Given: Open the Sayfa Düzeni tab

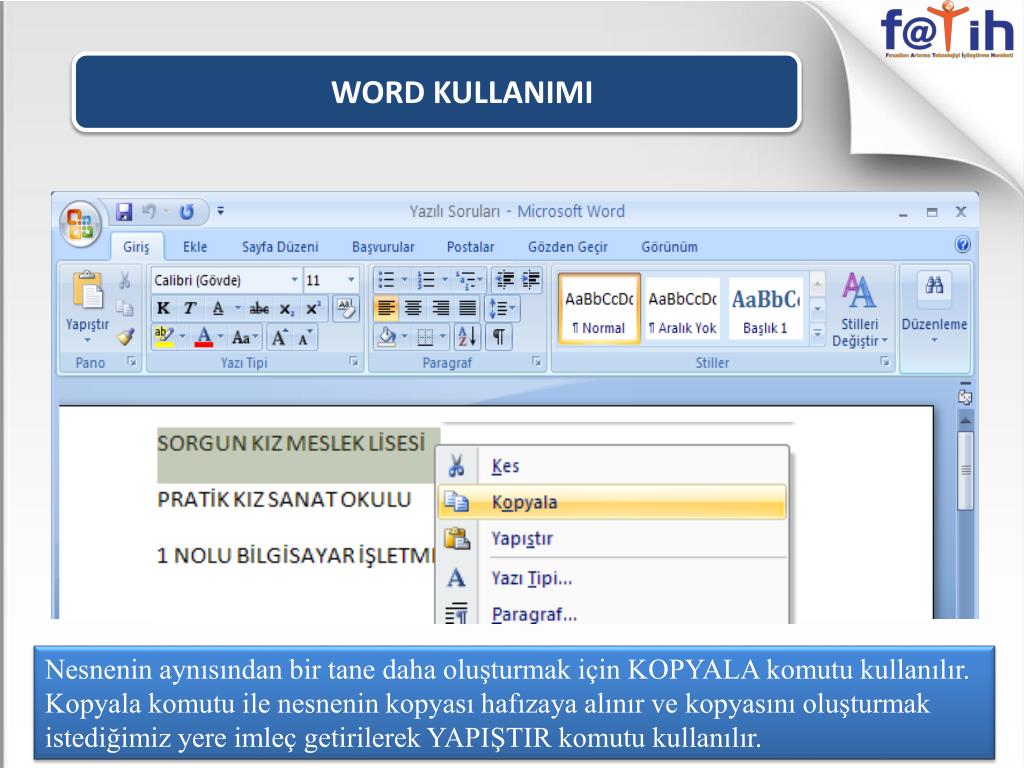Looking at the screenshot, I should (280, 247).
